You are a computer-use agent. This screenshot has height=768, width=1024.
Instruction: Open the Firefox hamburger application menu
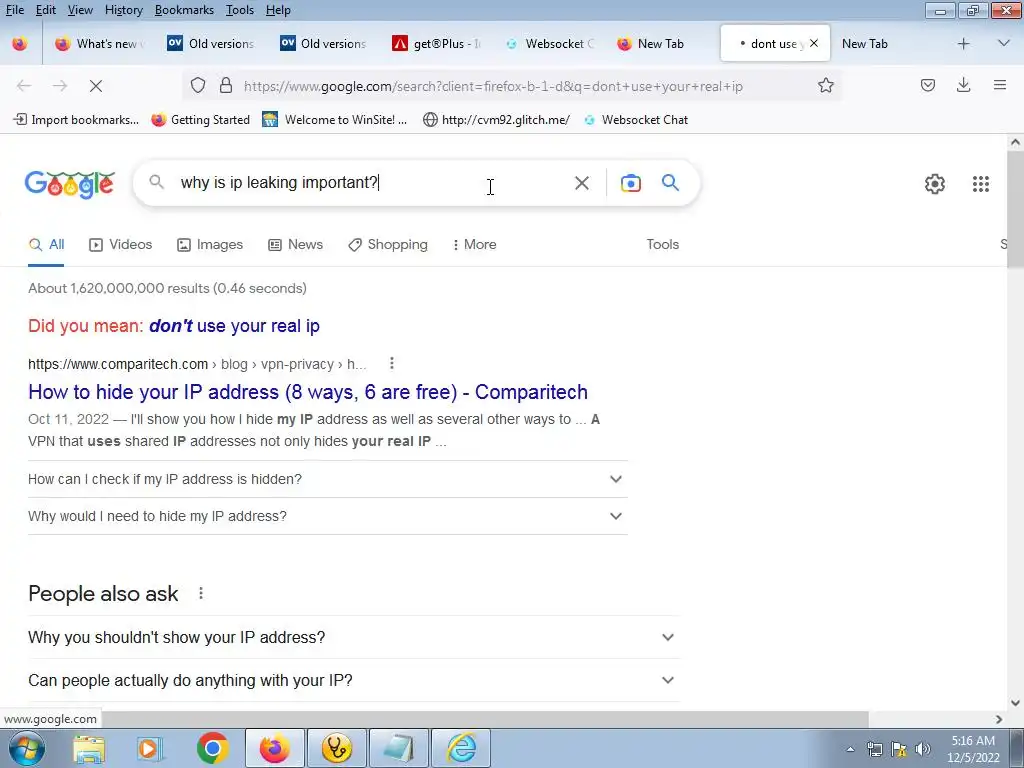tap(999, 86)
